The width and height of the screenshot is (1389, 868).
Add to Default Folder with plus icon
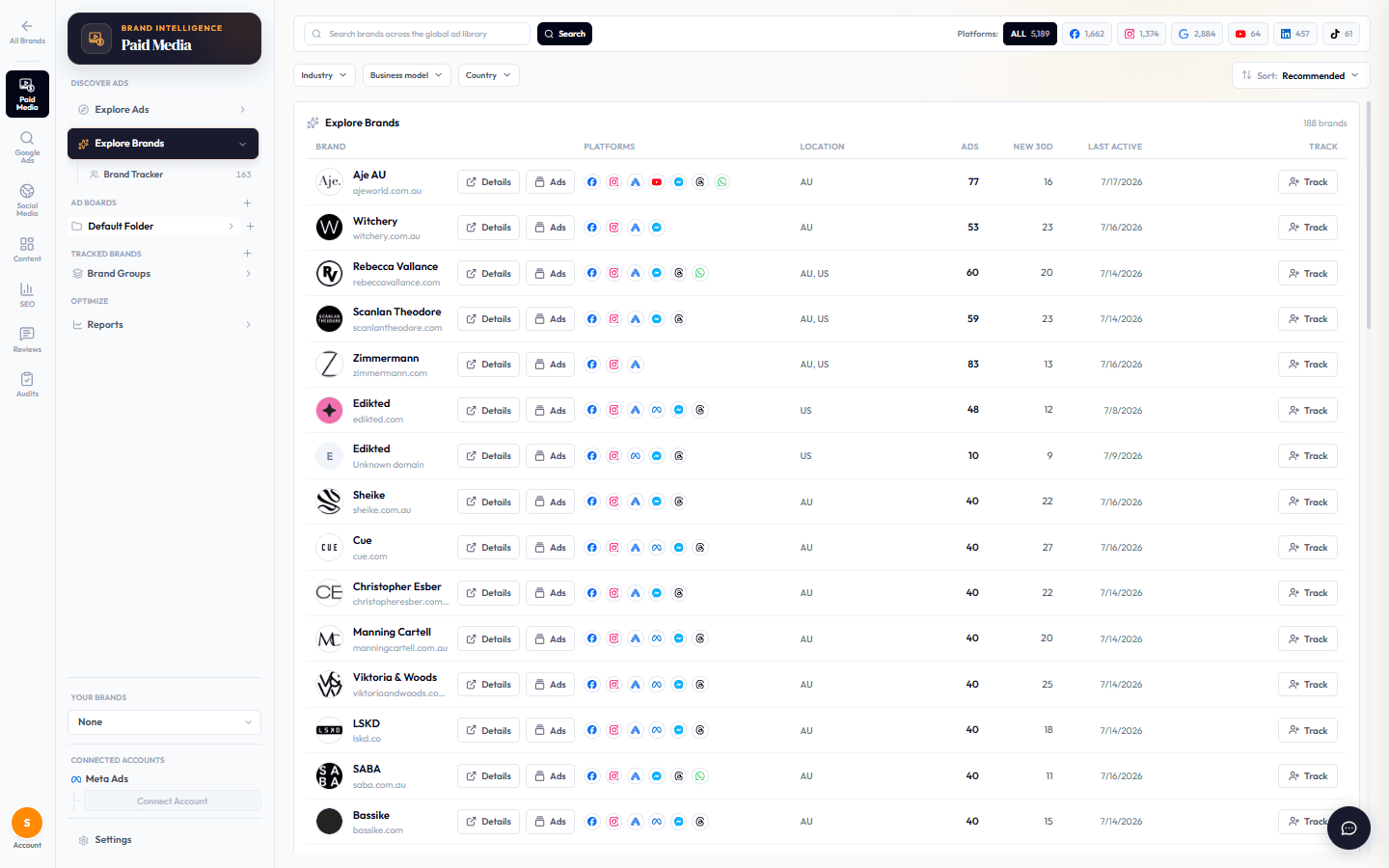tap(251, 227)
